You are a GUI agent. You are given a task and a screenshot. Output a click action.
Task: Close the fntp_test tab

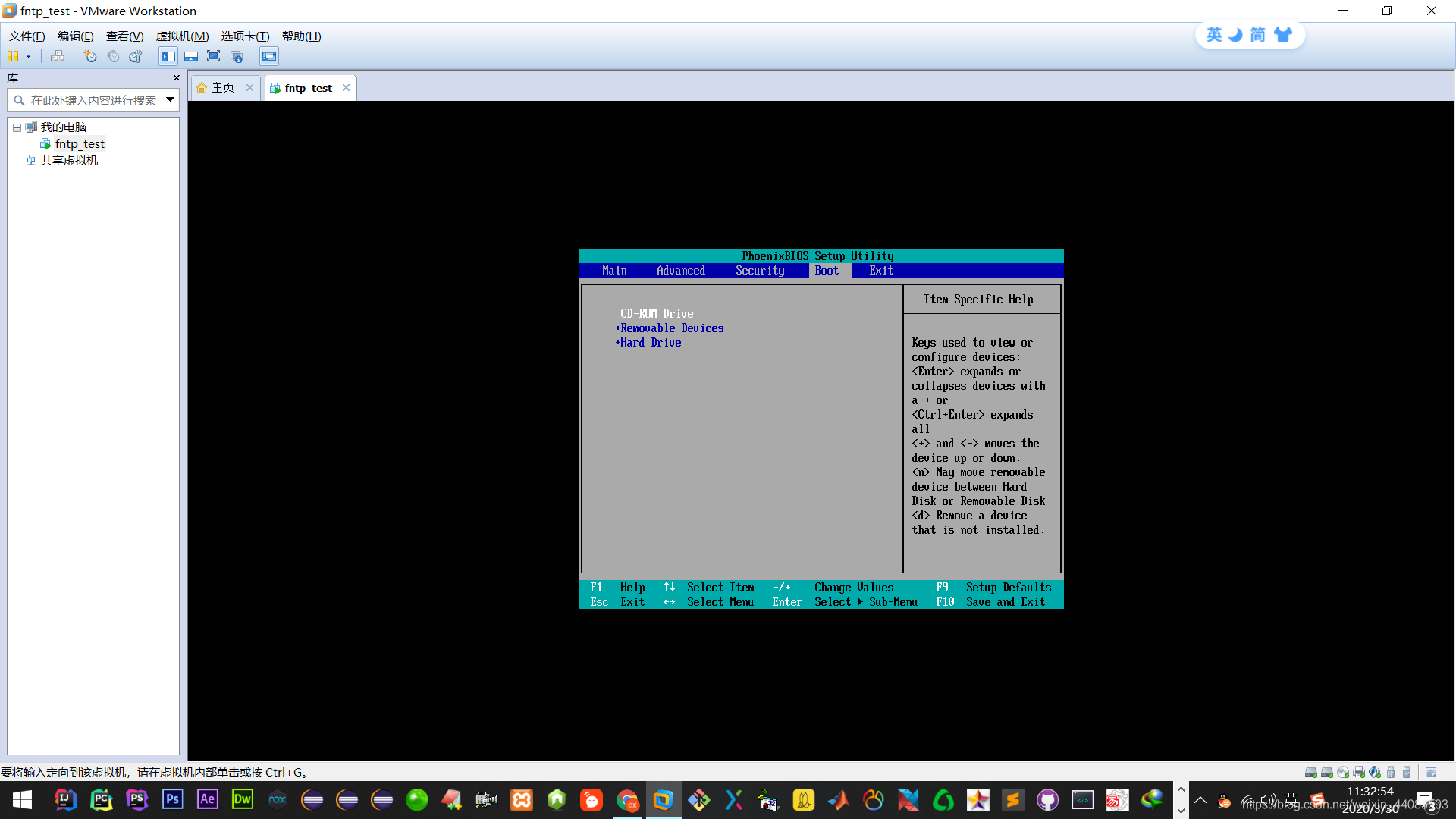click(x=347, y=88)
